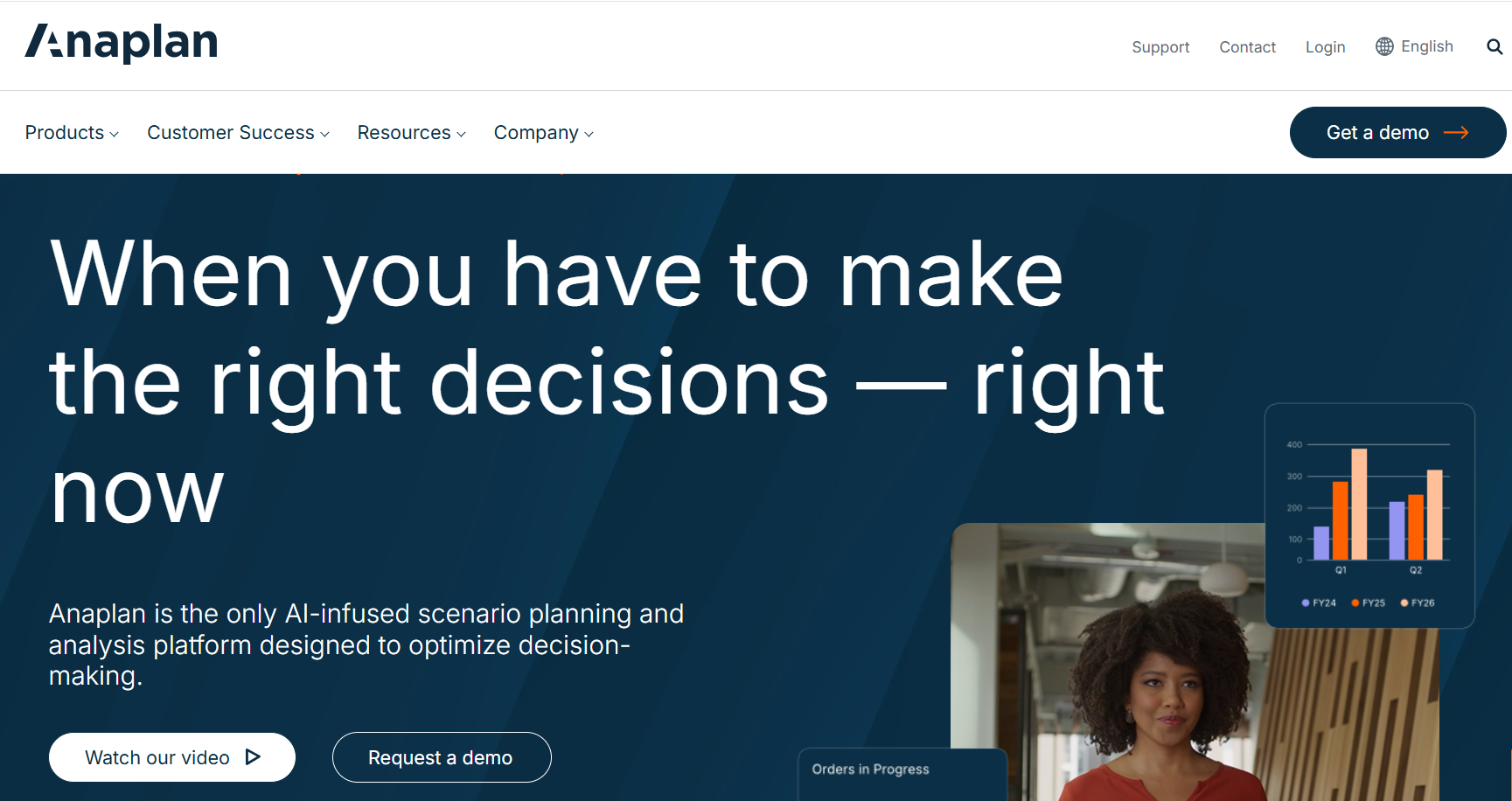Go to the Login page
This screenshot has height=801, width=1512.
click(1325, 47)
